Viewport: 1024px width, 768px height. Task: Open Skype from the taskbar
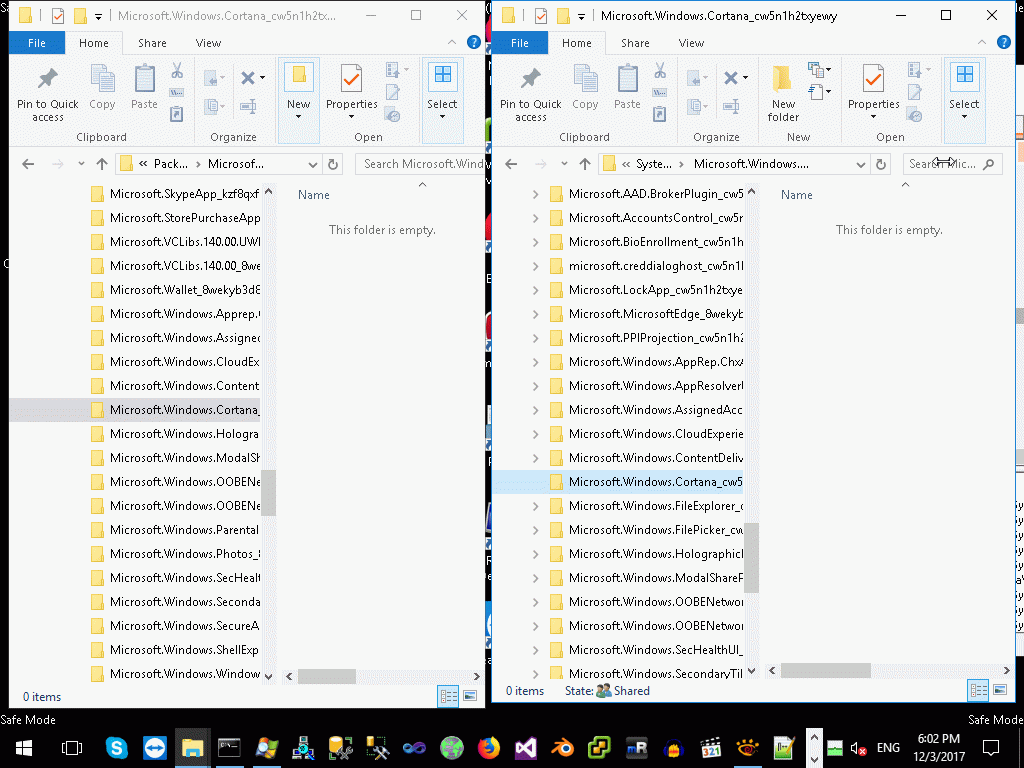click(x=116, y=748)
